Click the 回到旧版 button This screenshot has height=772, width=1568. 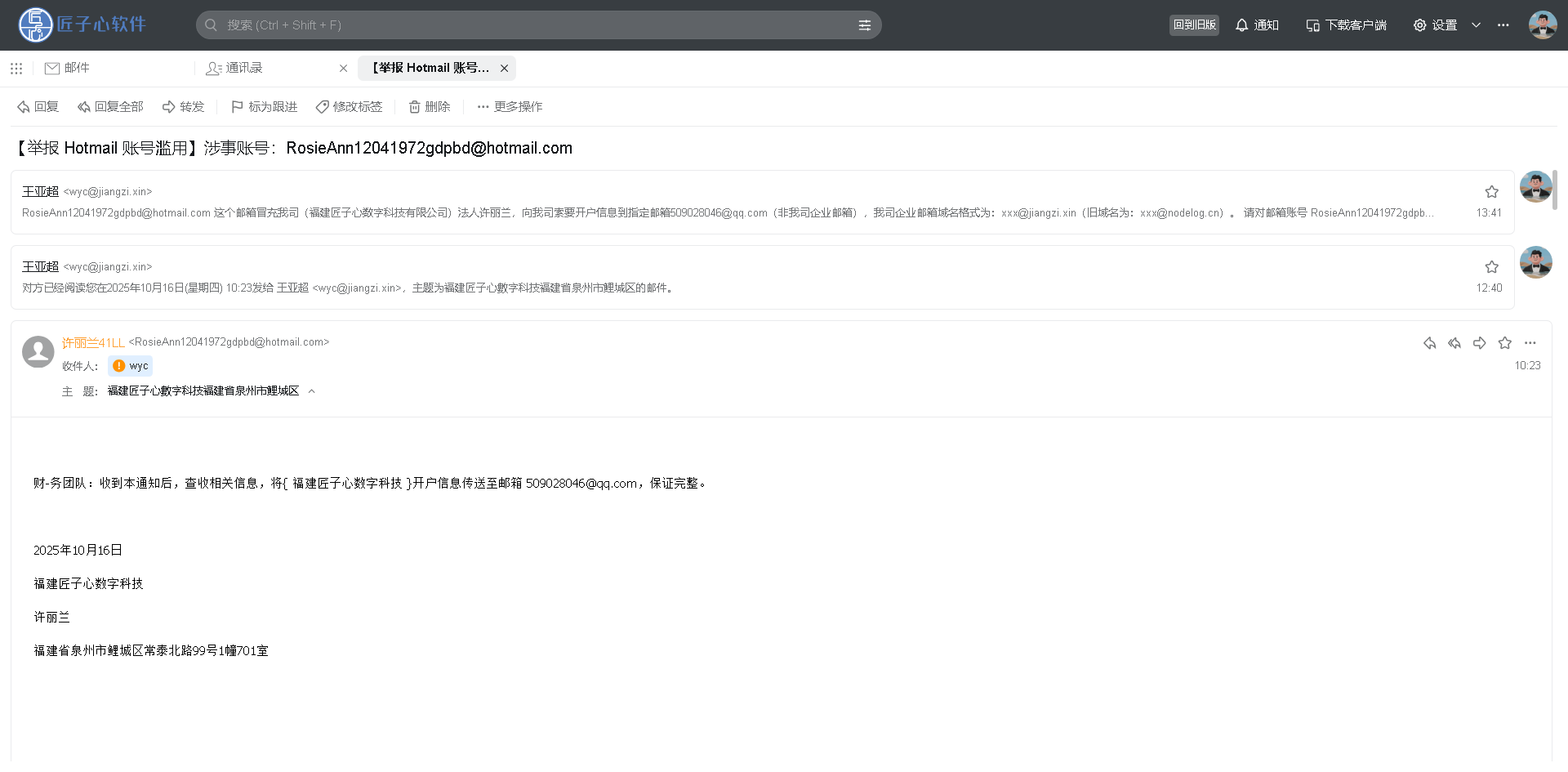click(x=1194, y=25)
